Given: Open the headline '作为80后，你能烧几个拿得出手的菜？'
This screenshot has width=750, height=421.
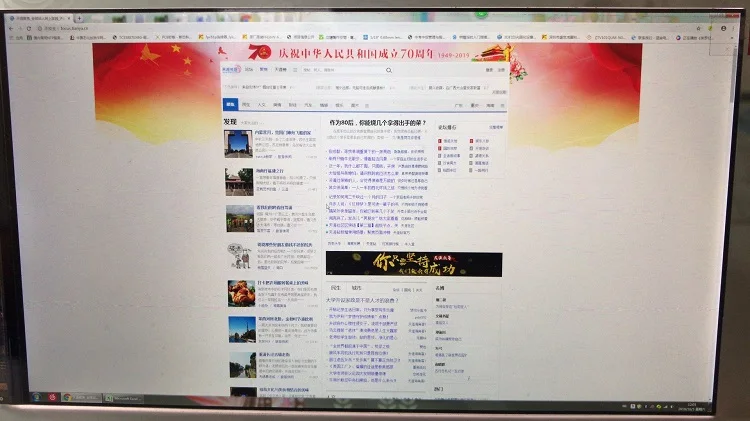Looking at the screenshot, I should [377, 123].
